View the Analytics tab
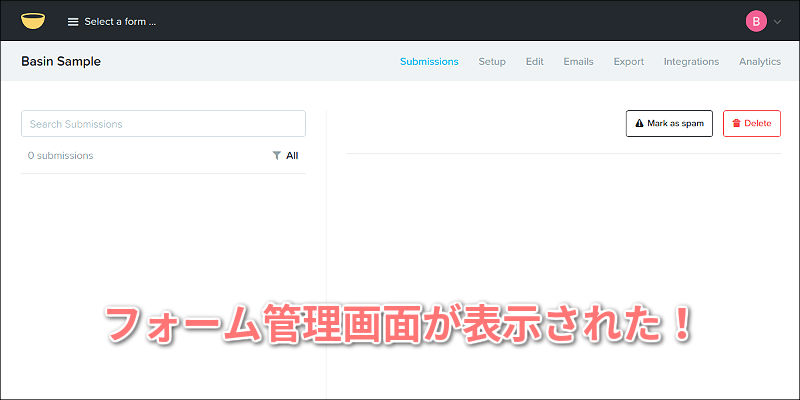The height and width of the screenshot is (400, 800). tap(760, 61)
